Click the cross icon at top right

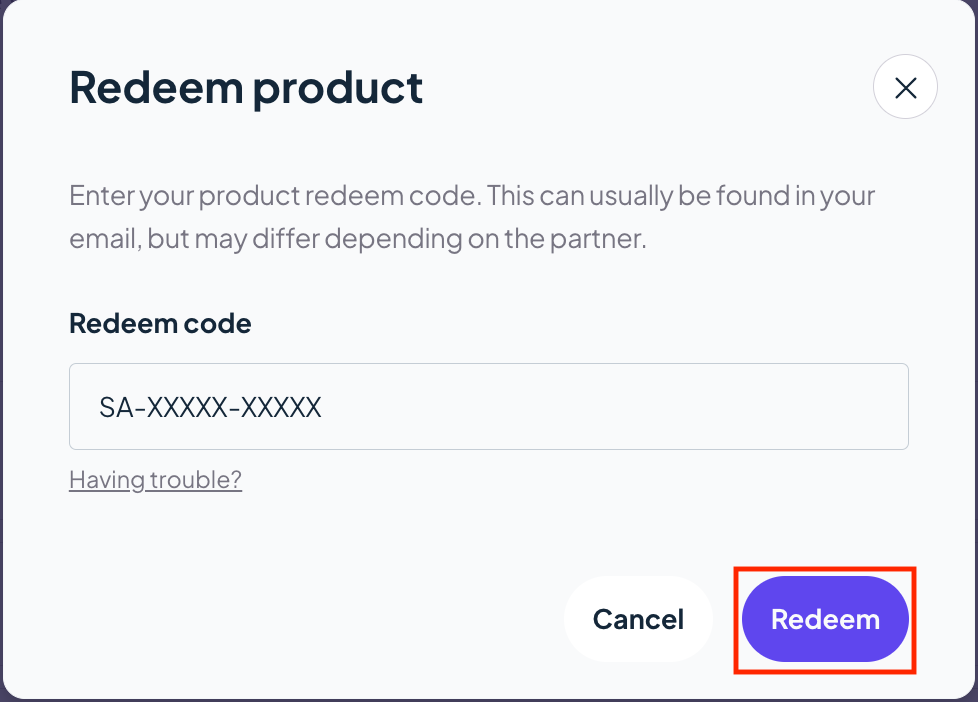click(905, 87)
